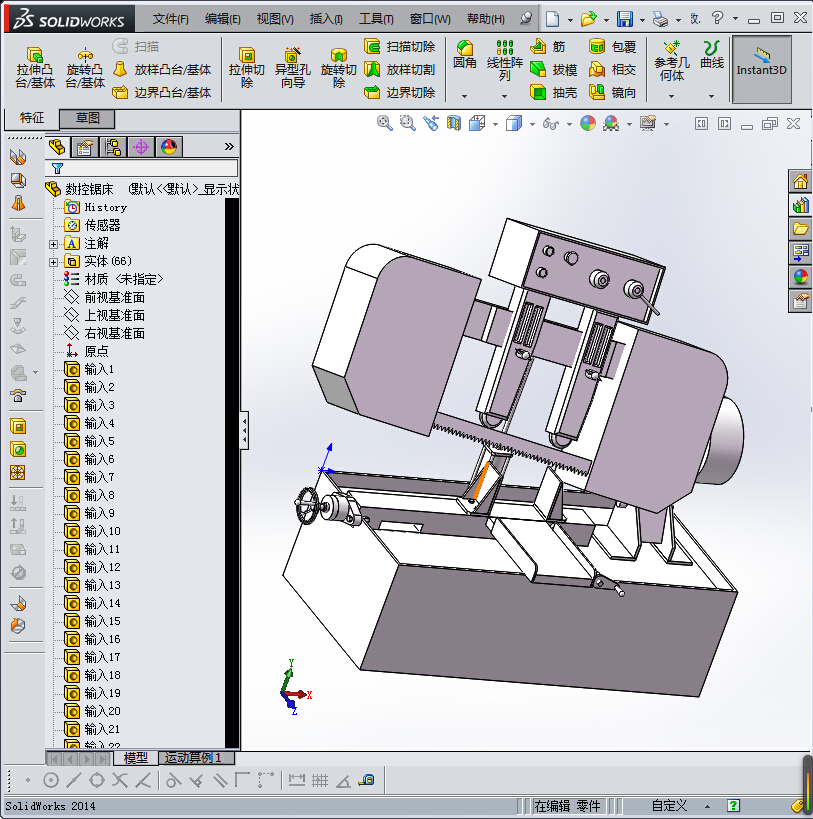The width and height of the screenshot is (813, 819).
Task: Click the 自定义 units status bar entry
Action: [669, 805]
